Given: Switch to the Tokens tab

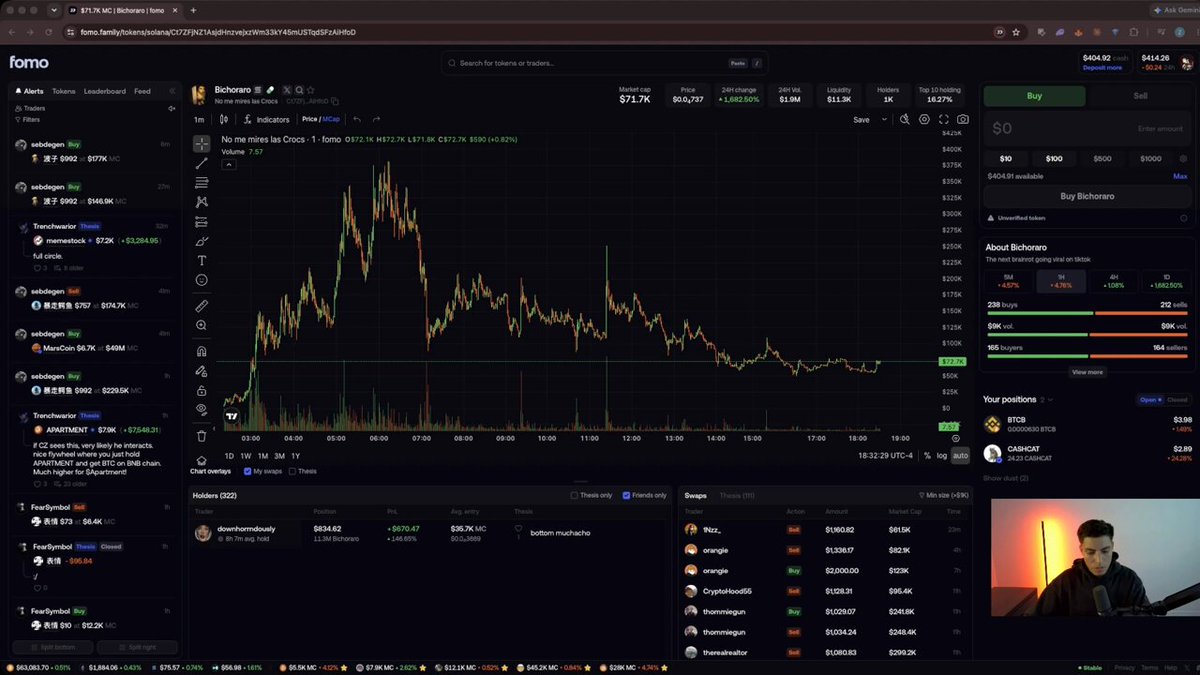Looking at the screenshot, I should tap(63, 91).
